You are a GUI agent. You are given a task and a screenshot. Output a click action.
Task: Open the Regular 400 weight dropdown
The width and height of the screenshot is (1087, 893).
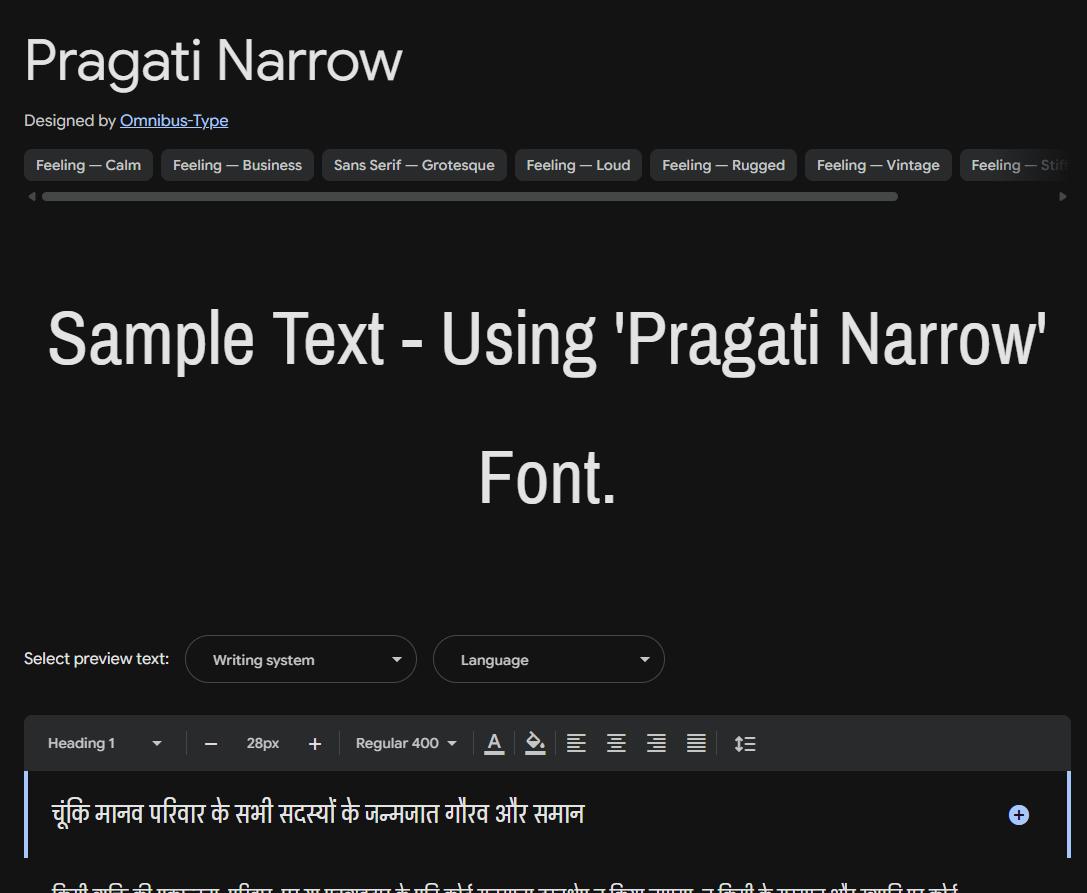406,743
